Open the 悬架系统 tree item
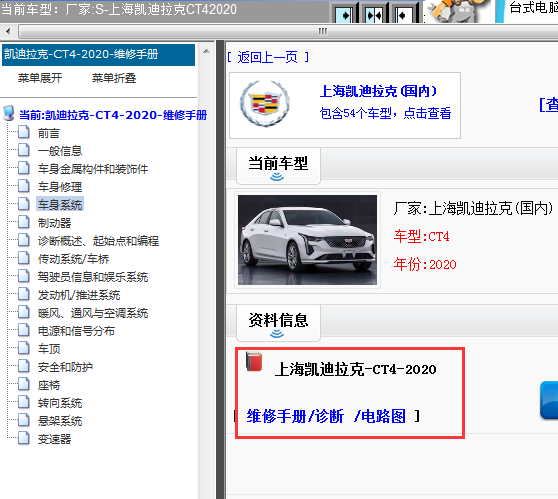558x499 pixels. 60,421
